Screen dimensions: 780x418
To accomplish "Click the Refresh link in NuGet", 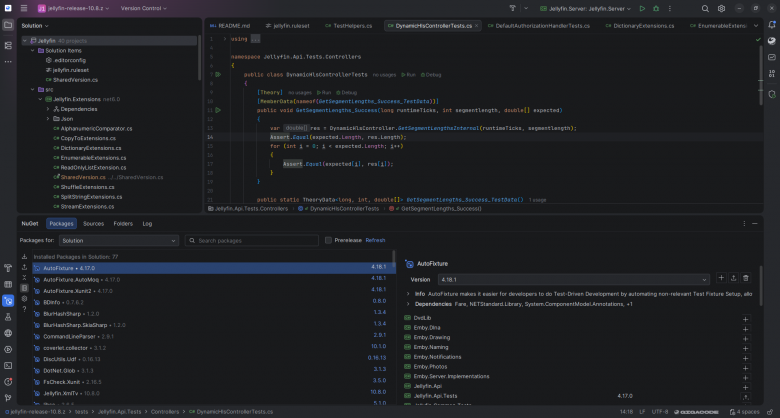I will (x=375, y=240).
